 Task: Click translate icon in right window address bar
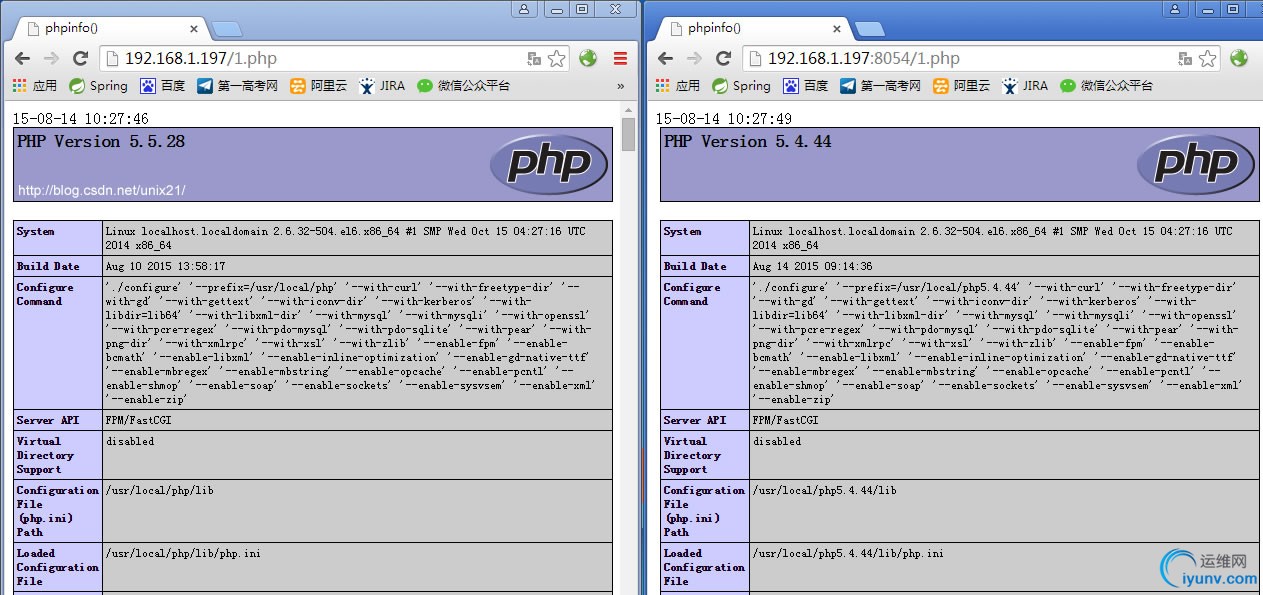(1186, 59)
